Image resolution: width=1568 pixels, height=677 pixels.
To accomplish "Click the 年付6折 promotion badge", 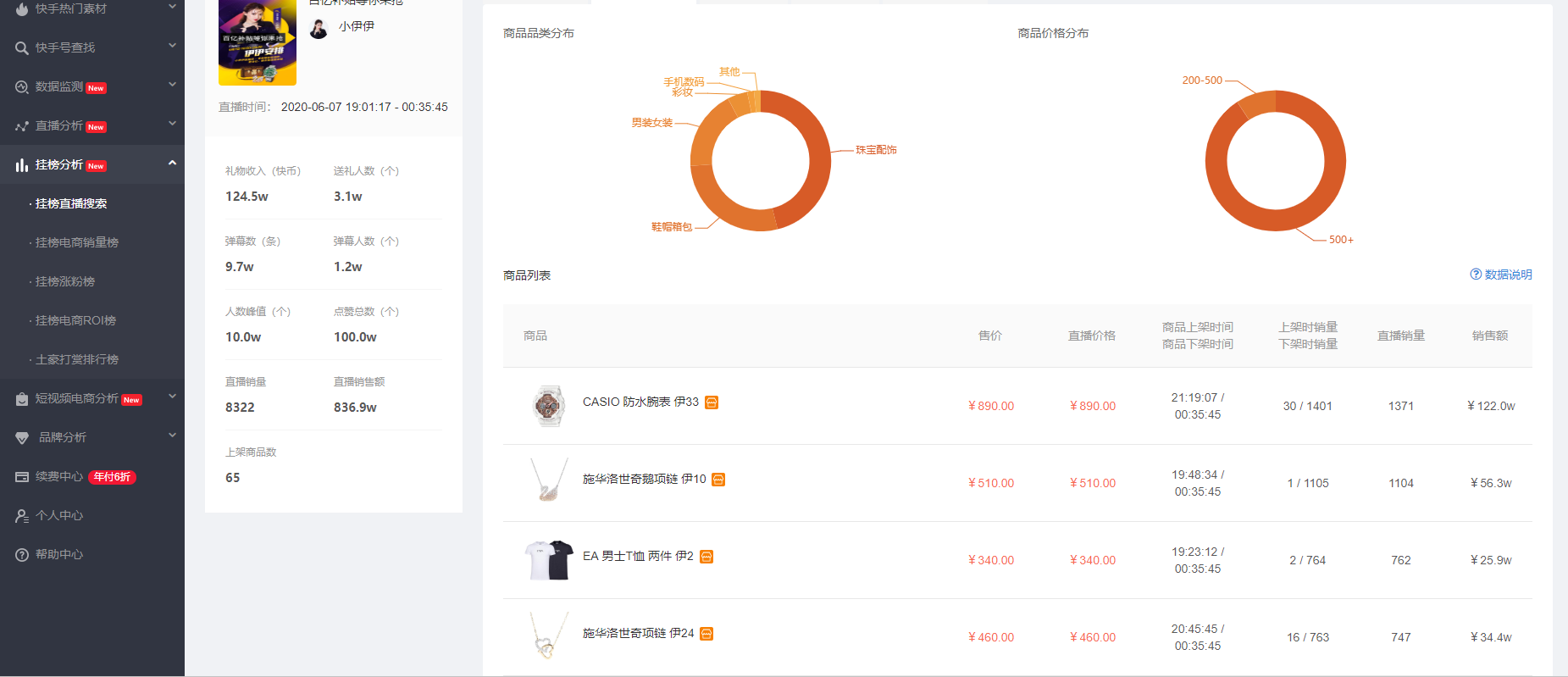I will coord(112,477).
